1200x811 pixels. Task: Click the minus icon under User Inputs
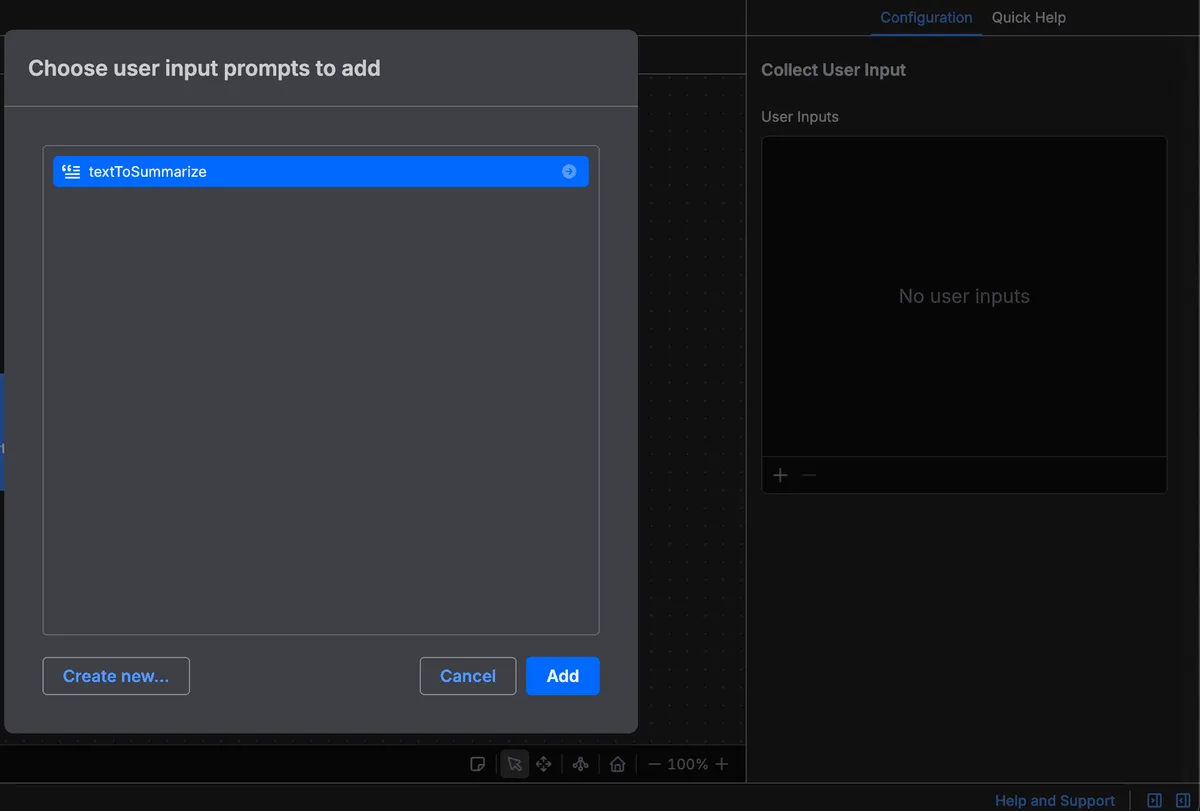pyautogui.click(x=809, y=475)
